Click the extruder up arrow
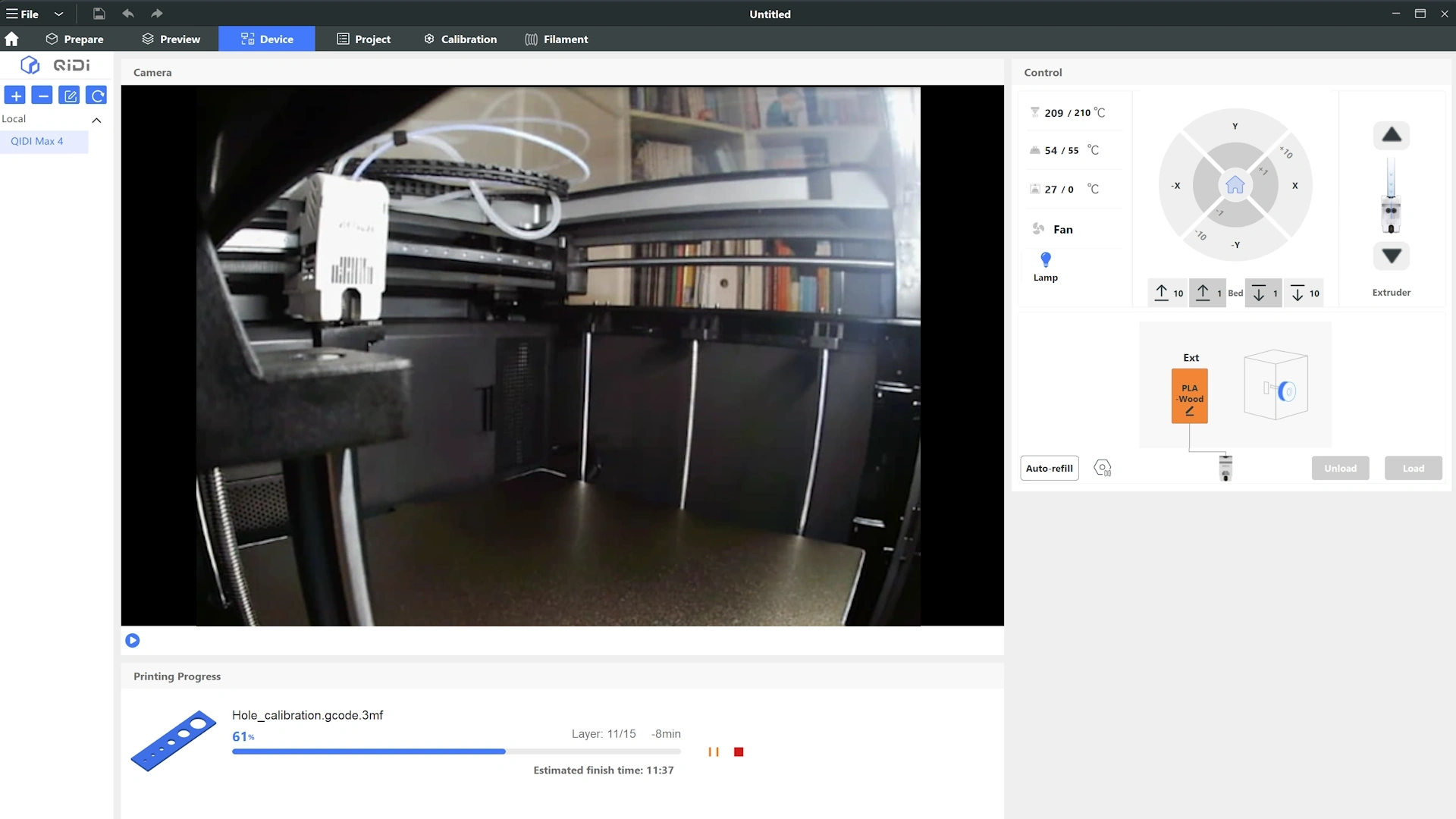The image size is (1456, 819). tap(1391, 135)
